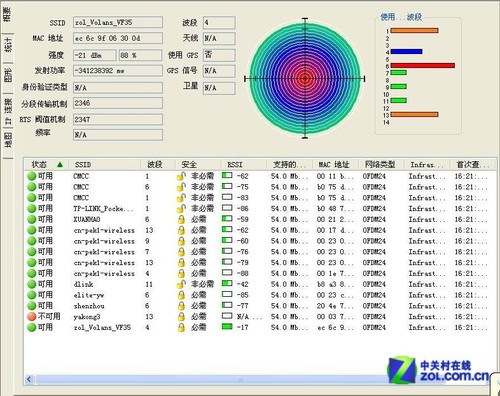Image resolution: width=500 pixels, height=396 pixels.
Task: Click the signal bar icon beside RSSI -77
Action: (227, 305)
